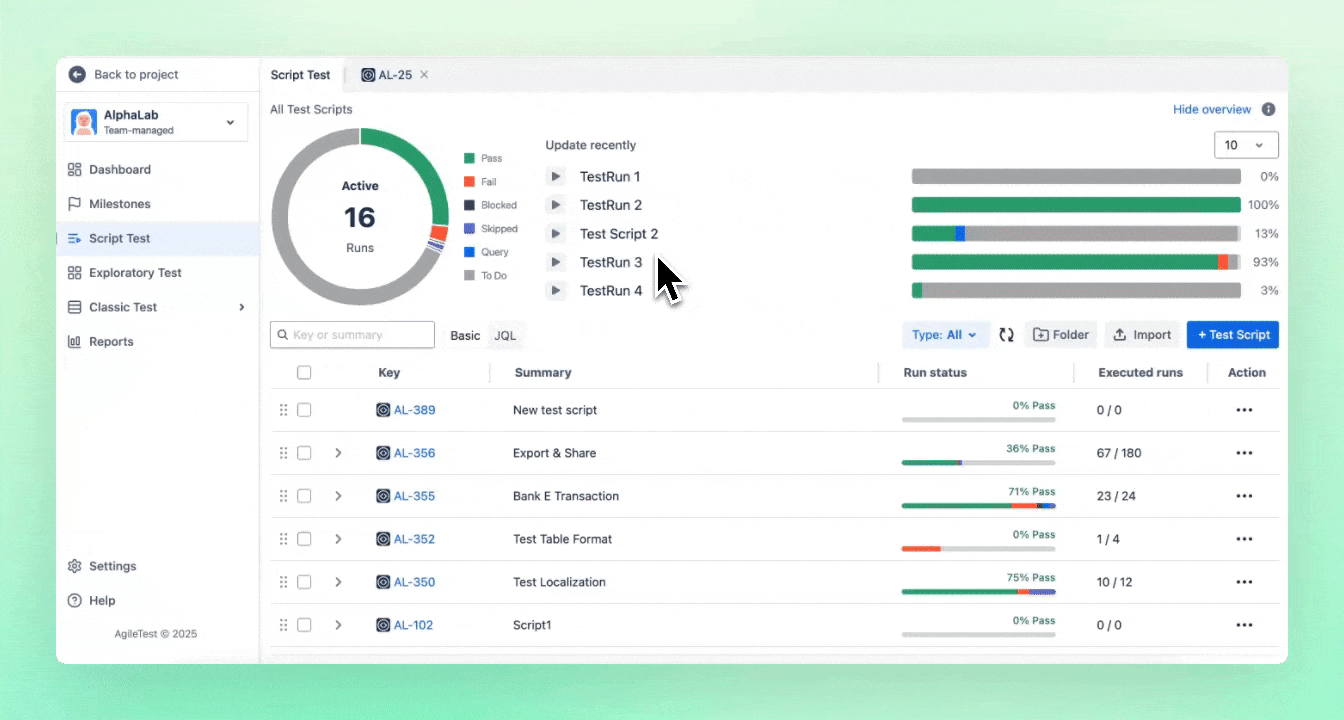Select the checkbox beside AL-352
Viewport: 1344px width, 720px height.
click(304, 538)
